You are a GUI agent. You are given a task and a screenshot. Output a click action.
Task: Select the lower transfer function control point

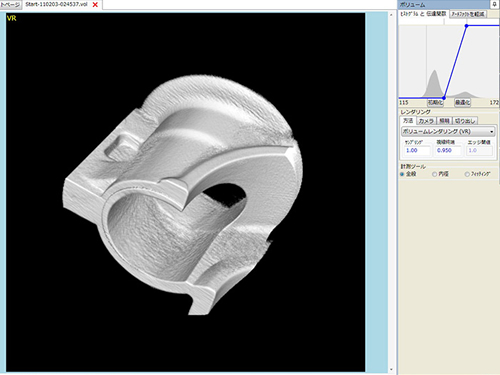tap(444, 98)
